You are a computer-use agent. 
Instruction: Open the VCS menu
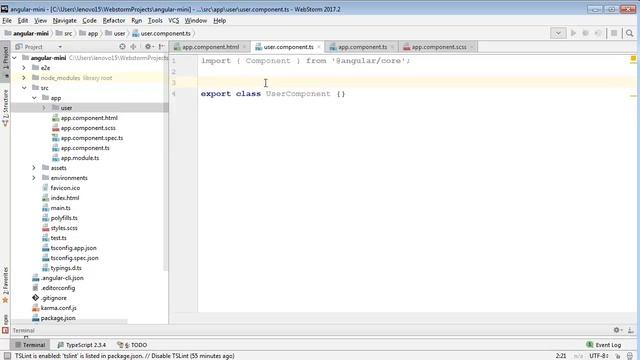pyautogui.click(x=173, y=20)
